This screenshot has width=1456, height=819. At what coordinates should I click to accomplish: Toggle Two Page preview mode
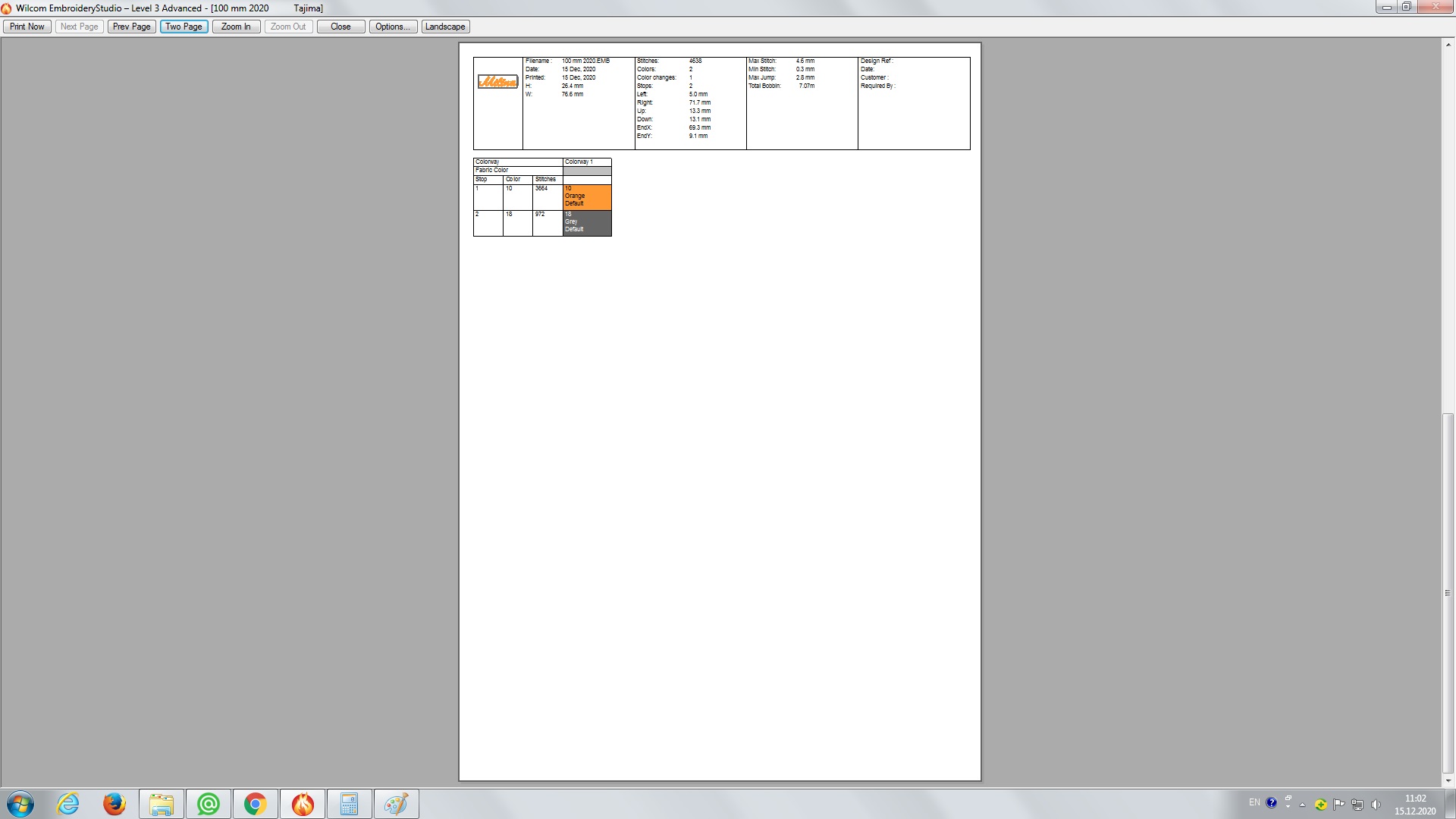(x=184, y=27)
